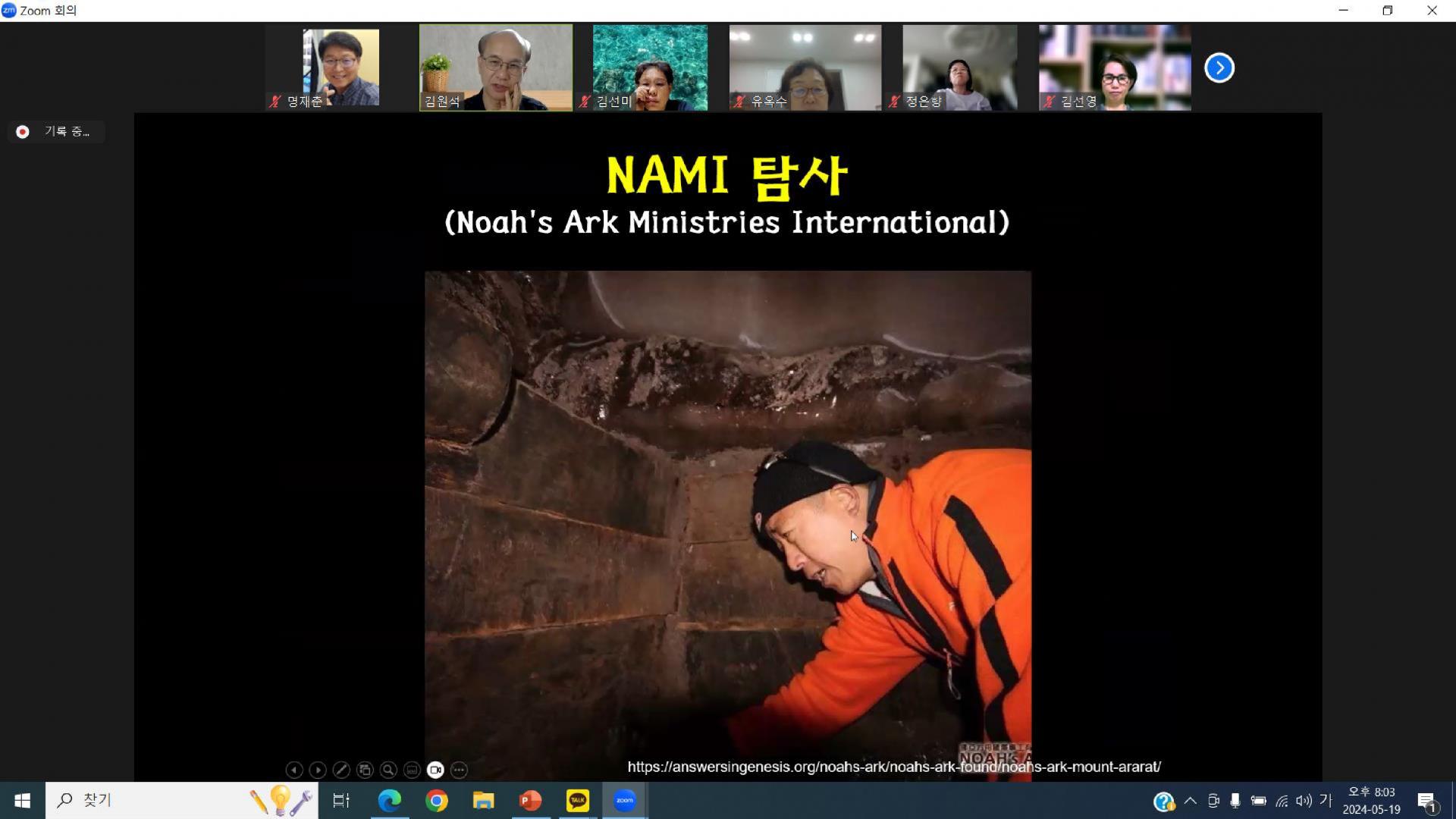Toggle subtitles in the slideshow controls
The height and width of the screenshot is (819, 1456).
(x=412, y=770)
